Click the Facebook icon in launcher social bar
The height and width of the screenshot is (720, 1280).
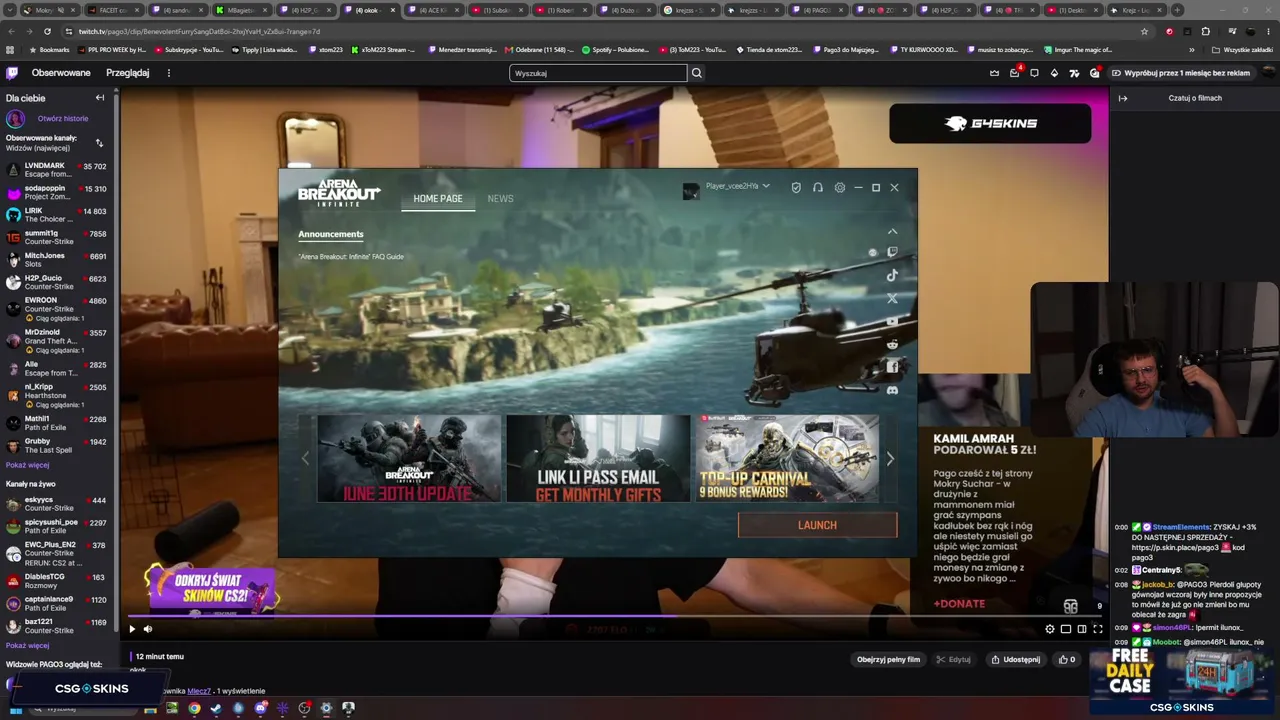tap(892, 367)
